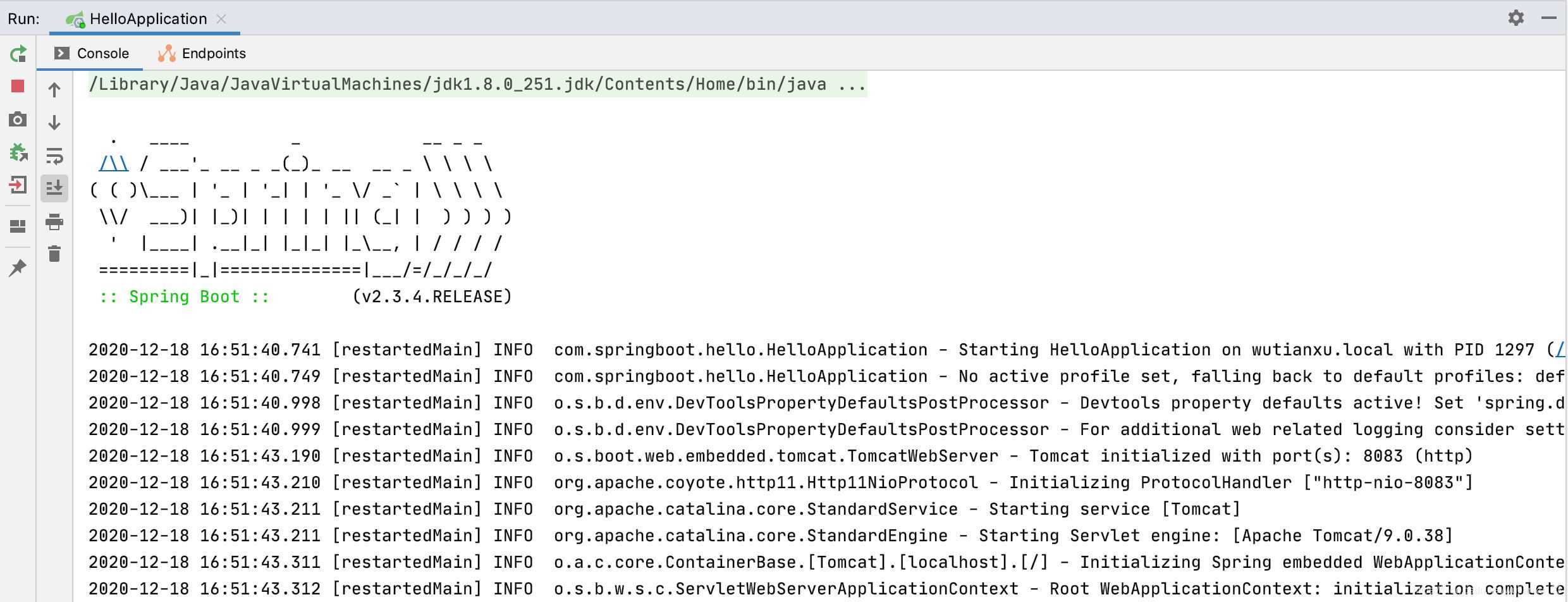Viewport: 1568px width, 602px height.
Task: Toggle soft-wrap for console output
Action: tap(54, 156)
